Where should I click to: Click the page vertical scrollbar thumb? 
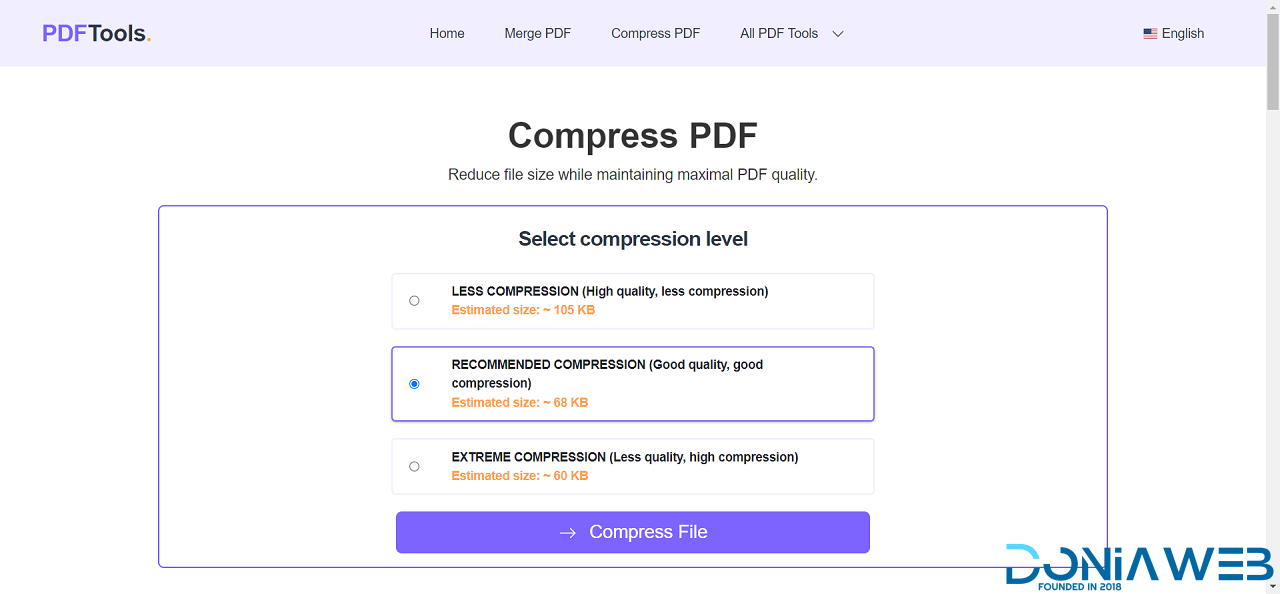[x=1272, y=60]
